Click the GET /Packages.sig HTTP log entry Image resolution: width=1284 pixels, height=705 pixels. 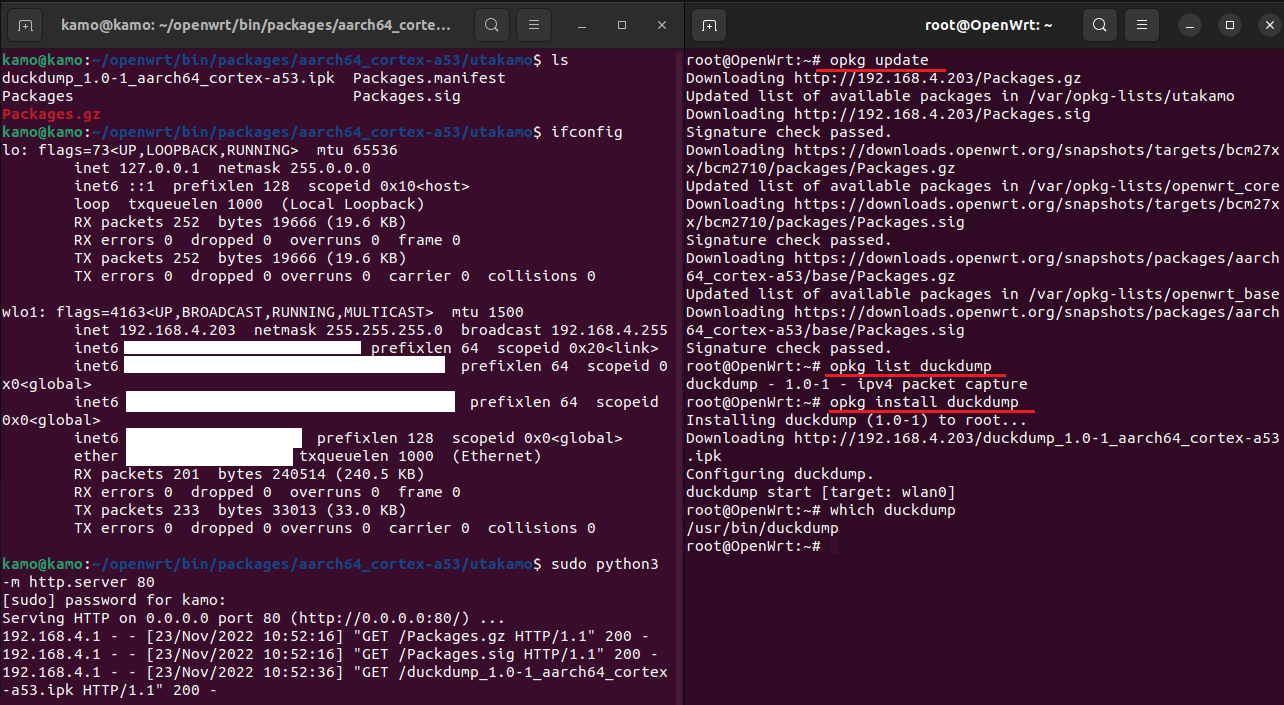point(330,654)
